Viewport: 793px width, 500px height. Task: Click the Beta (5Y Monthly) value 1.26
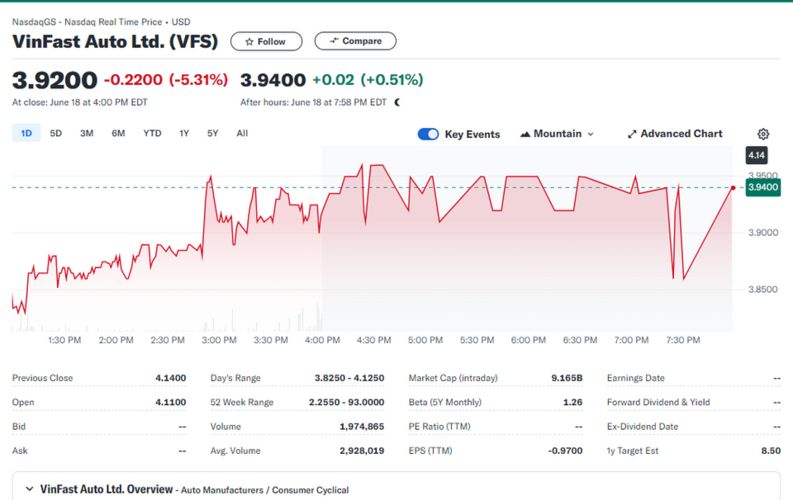click(x=572, y=402)
